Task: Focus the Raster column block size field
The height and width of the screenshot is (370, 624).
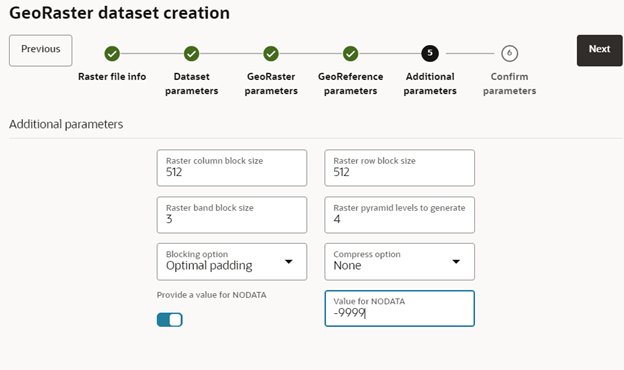Action: point(232,168)
